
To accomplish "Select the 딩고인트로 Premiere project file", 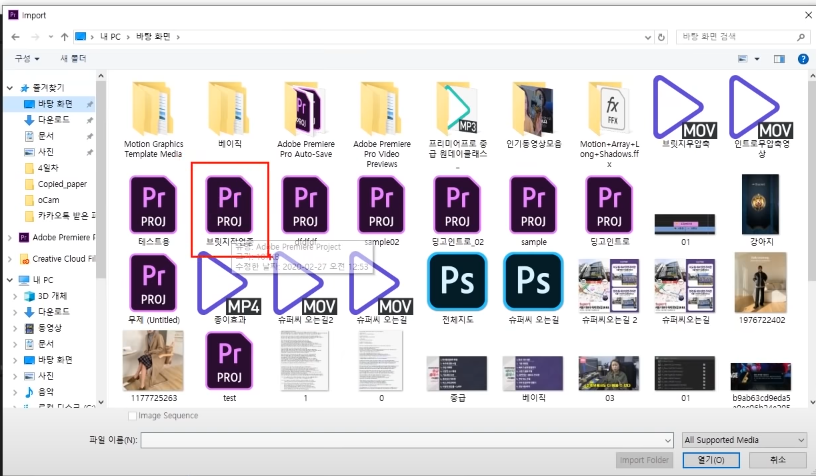I will 609,211.
